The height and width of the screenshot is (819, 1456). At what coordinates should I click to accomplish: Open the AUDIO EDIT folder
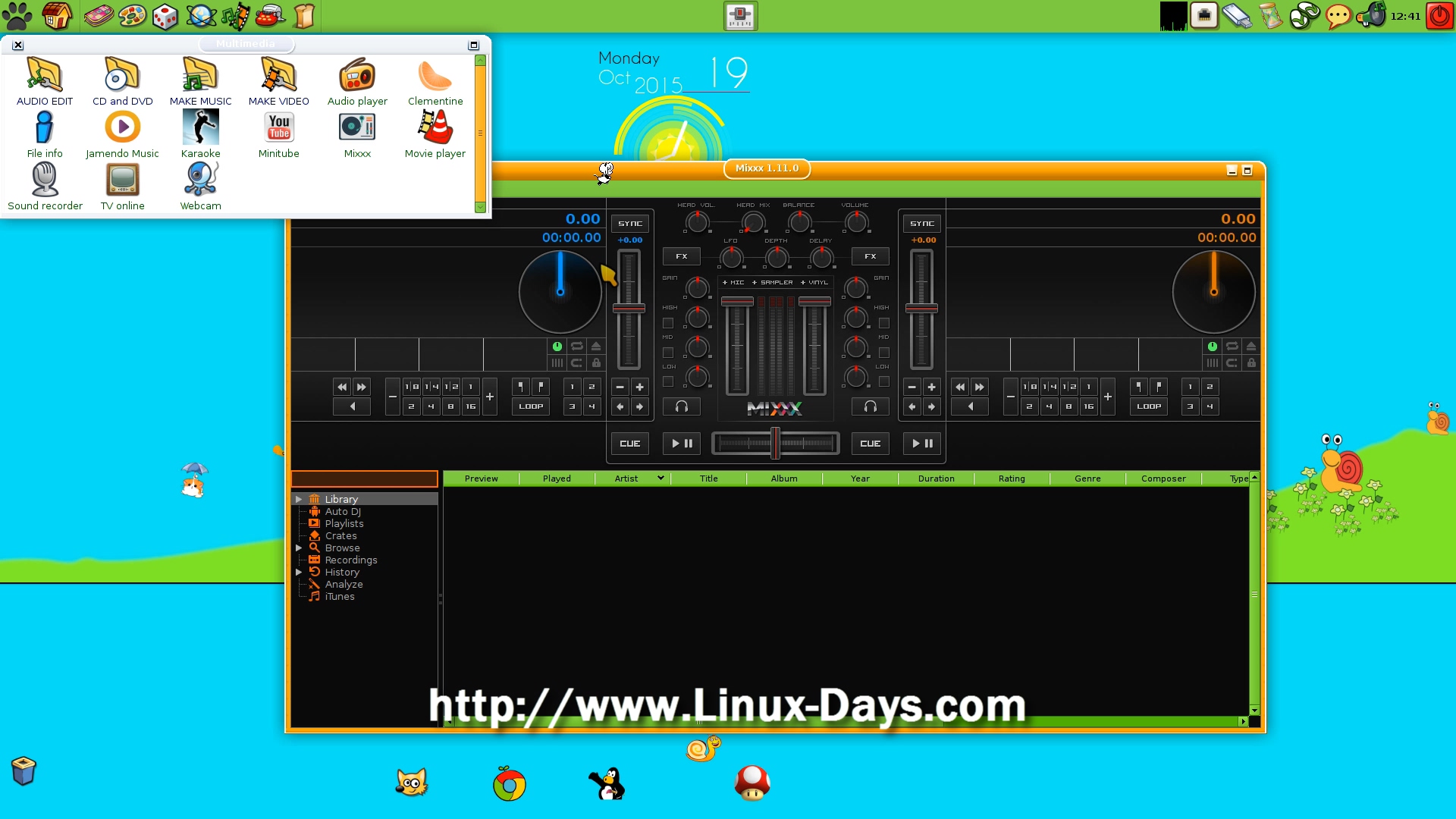coord(45,81)
